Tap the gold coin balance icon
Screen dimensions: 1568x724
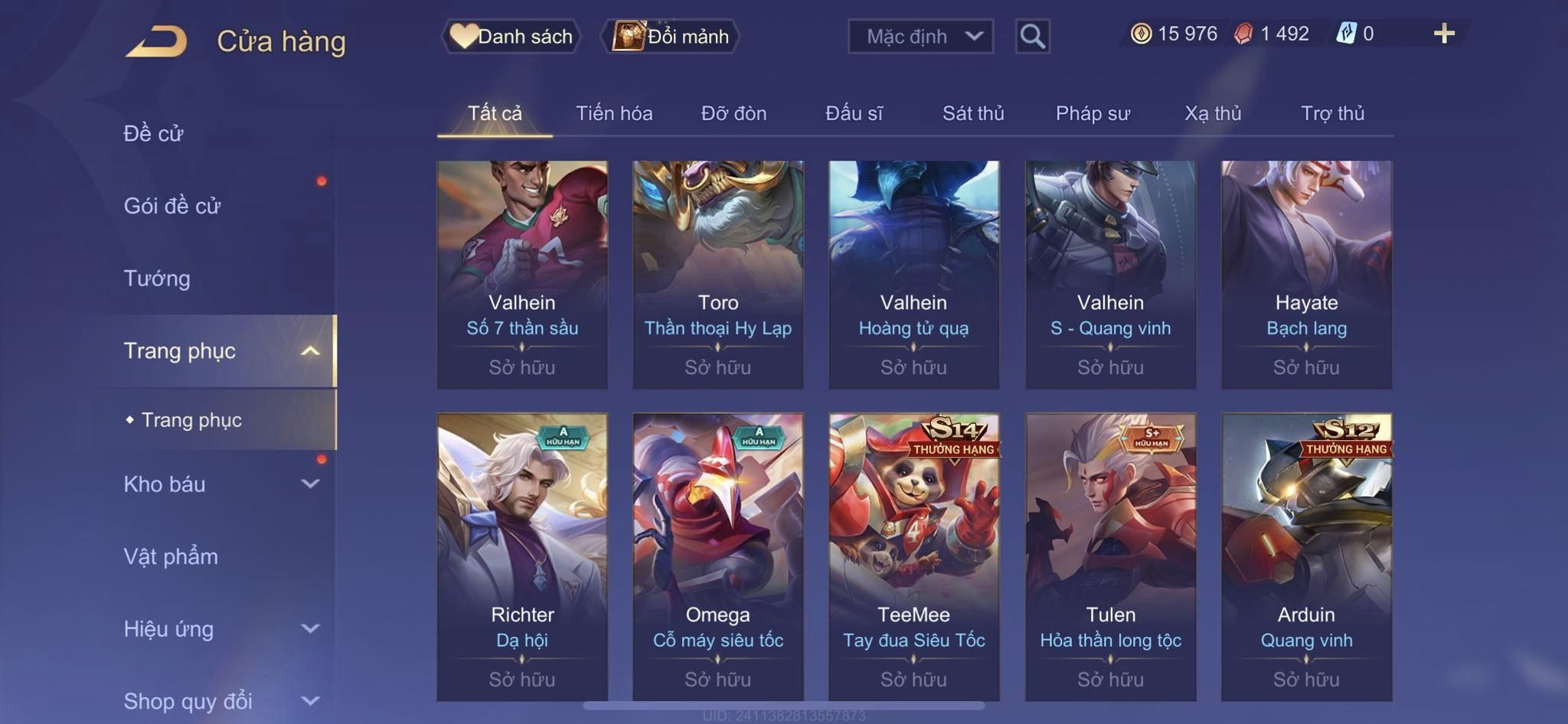[x=1141, y=34]
